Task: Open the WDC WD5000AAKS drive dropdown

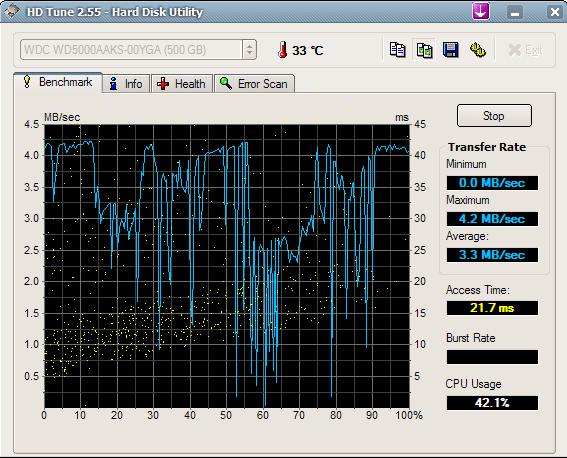Action: pos(138,50)
